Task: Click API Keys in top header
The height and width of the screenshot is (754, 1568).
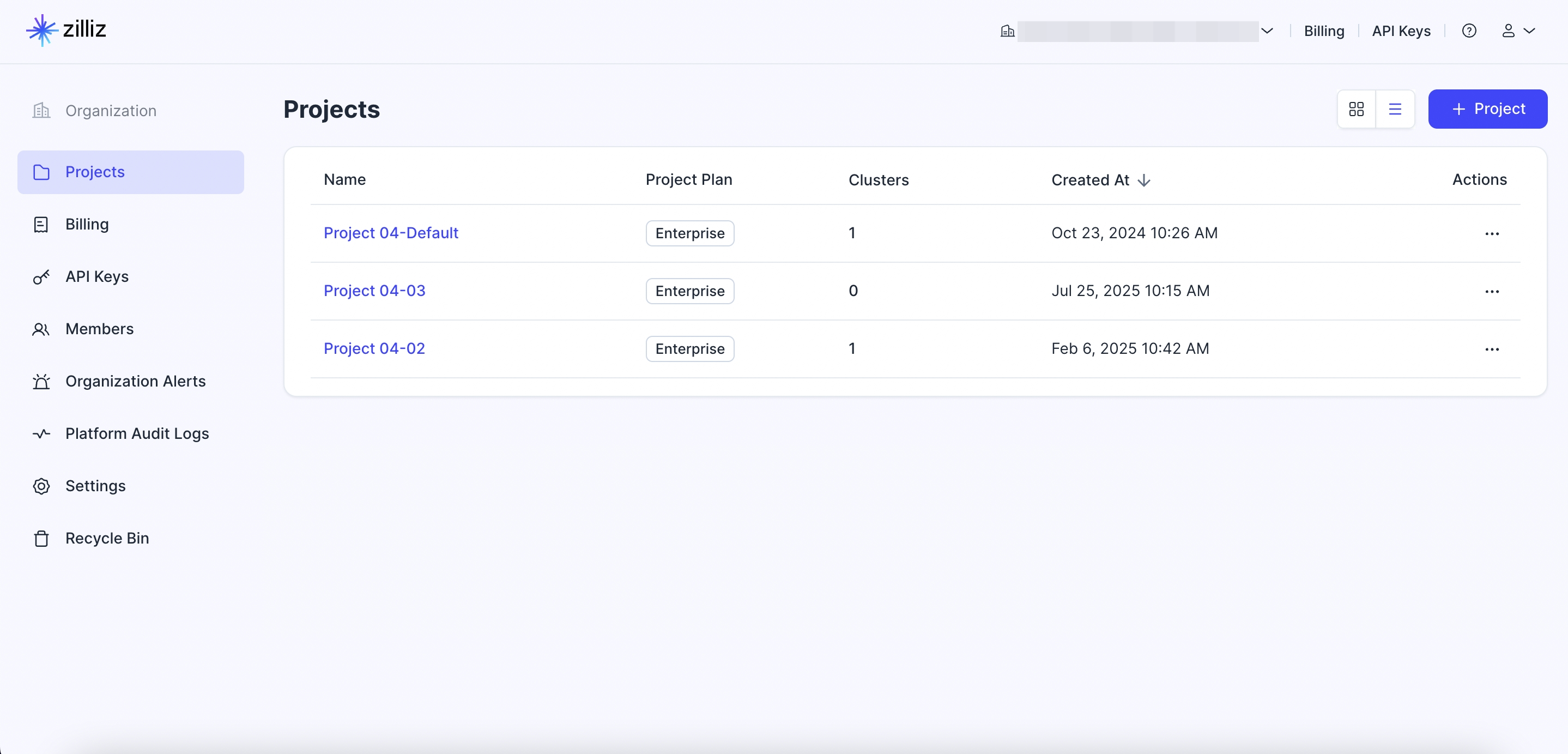Action: pos(1401,31)
